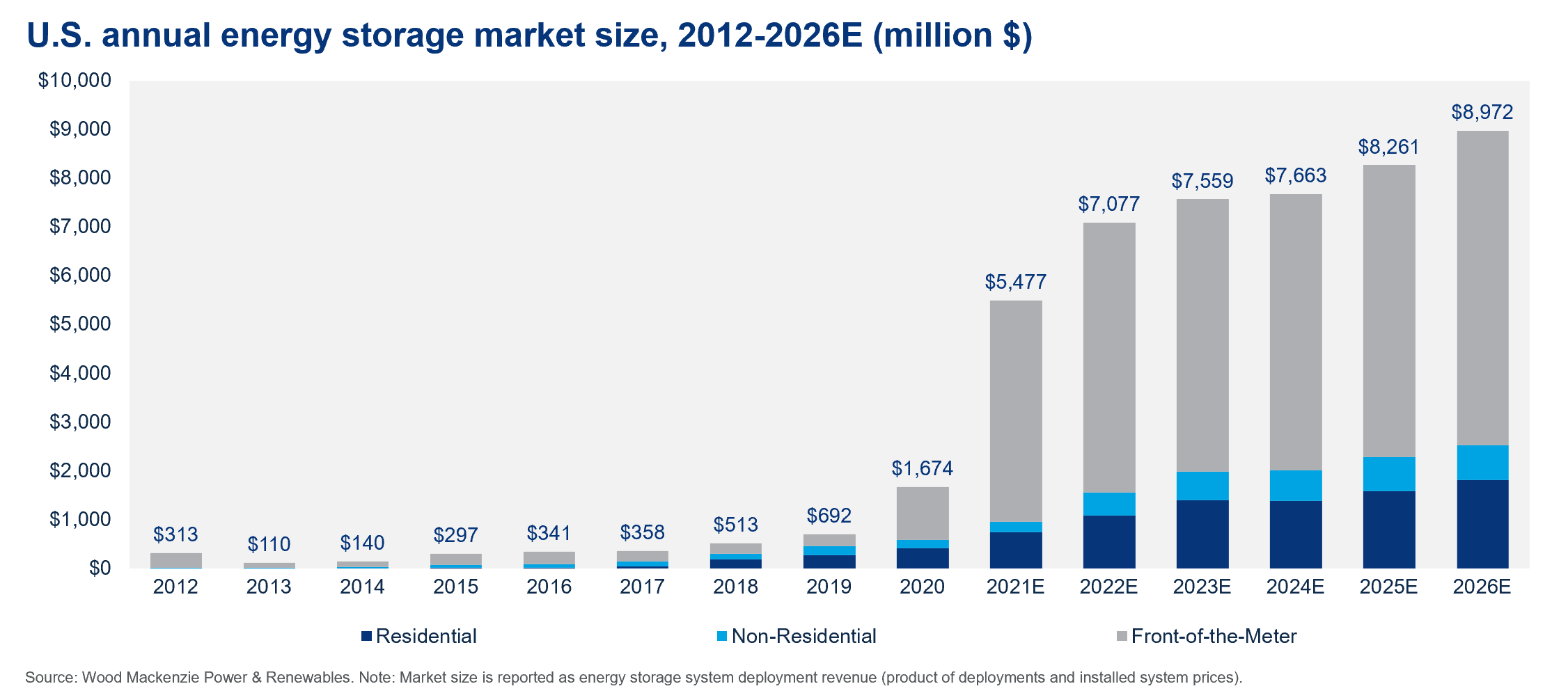Viewport: 1568px width, 700px height.
Task: Click the $5,000 y-axis tick label
Action: 80,324
